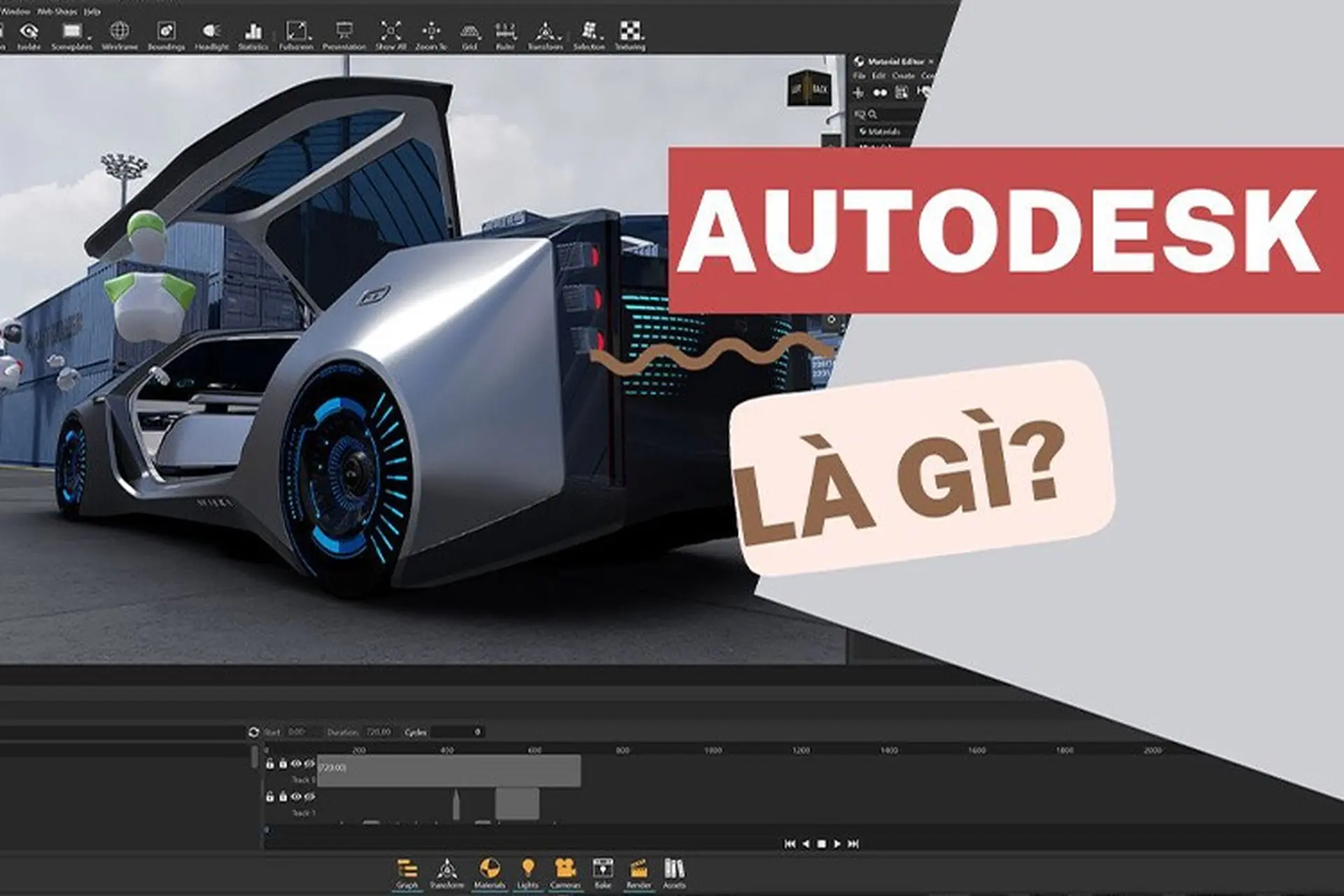Activate the Isolate tool
Viewport: 1344px width, 896px height.
[29, 31]
